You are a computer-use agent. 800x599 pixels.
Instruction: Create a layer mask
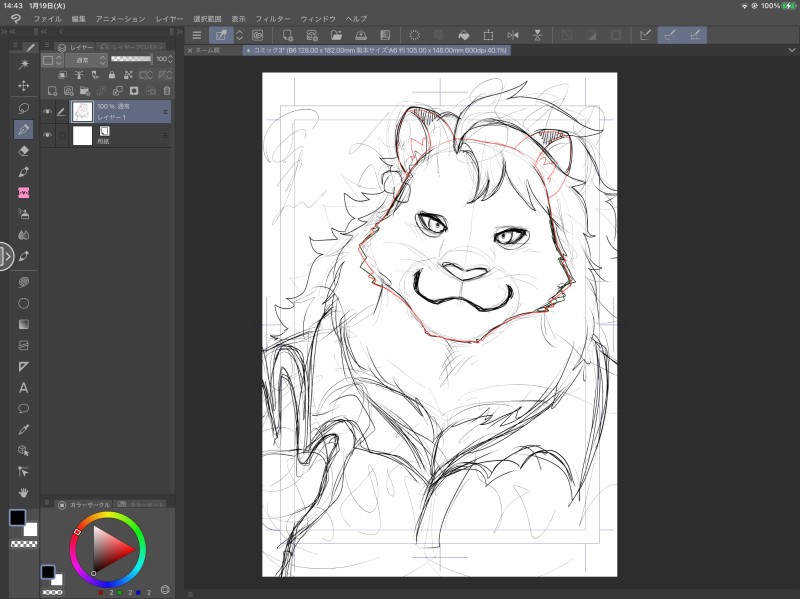[134, 91]
